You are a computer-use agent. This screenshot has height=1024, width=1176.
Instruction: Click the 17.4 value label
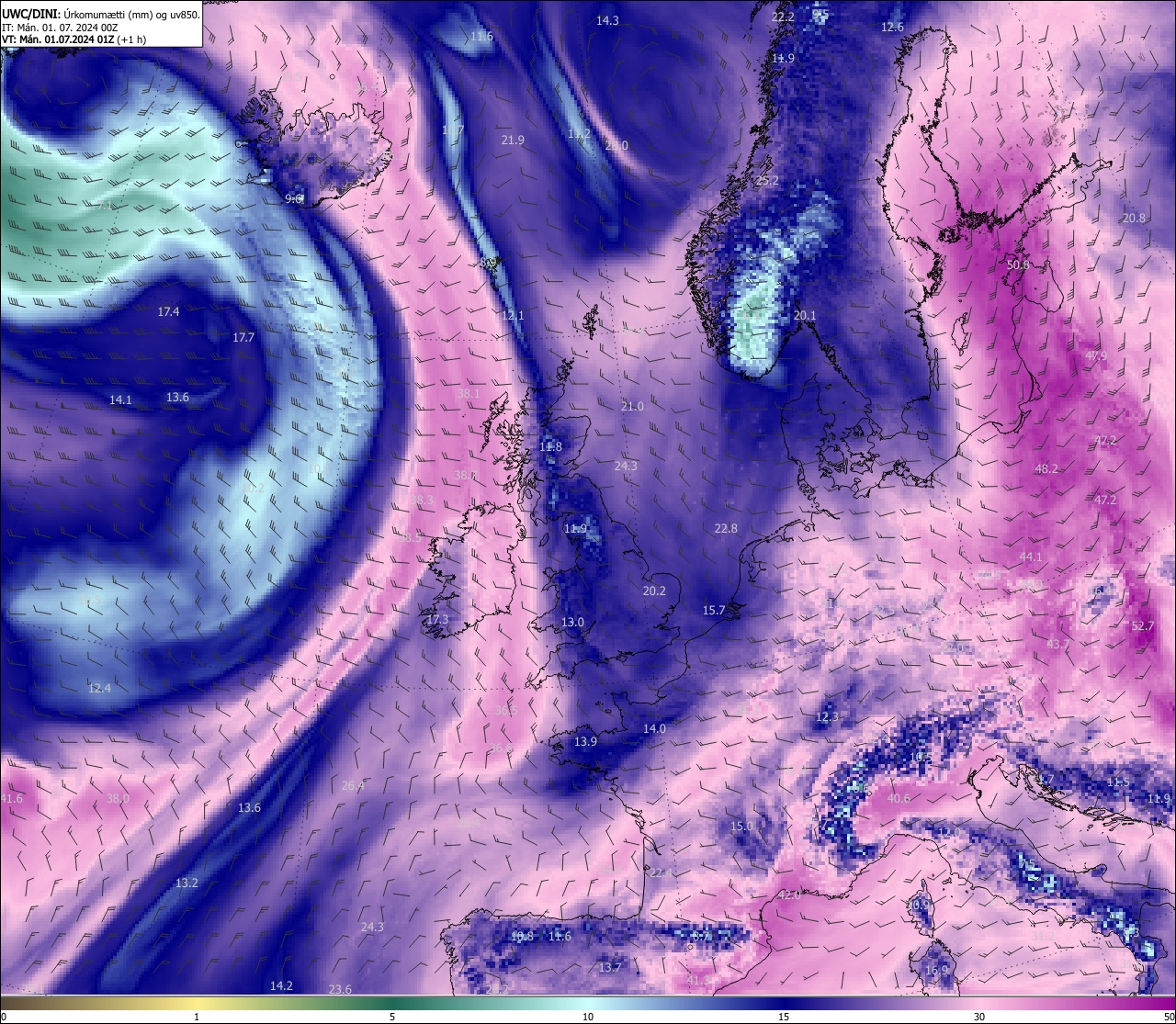[x=168, y=312]
